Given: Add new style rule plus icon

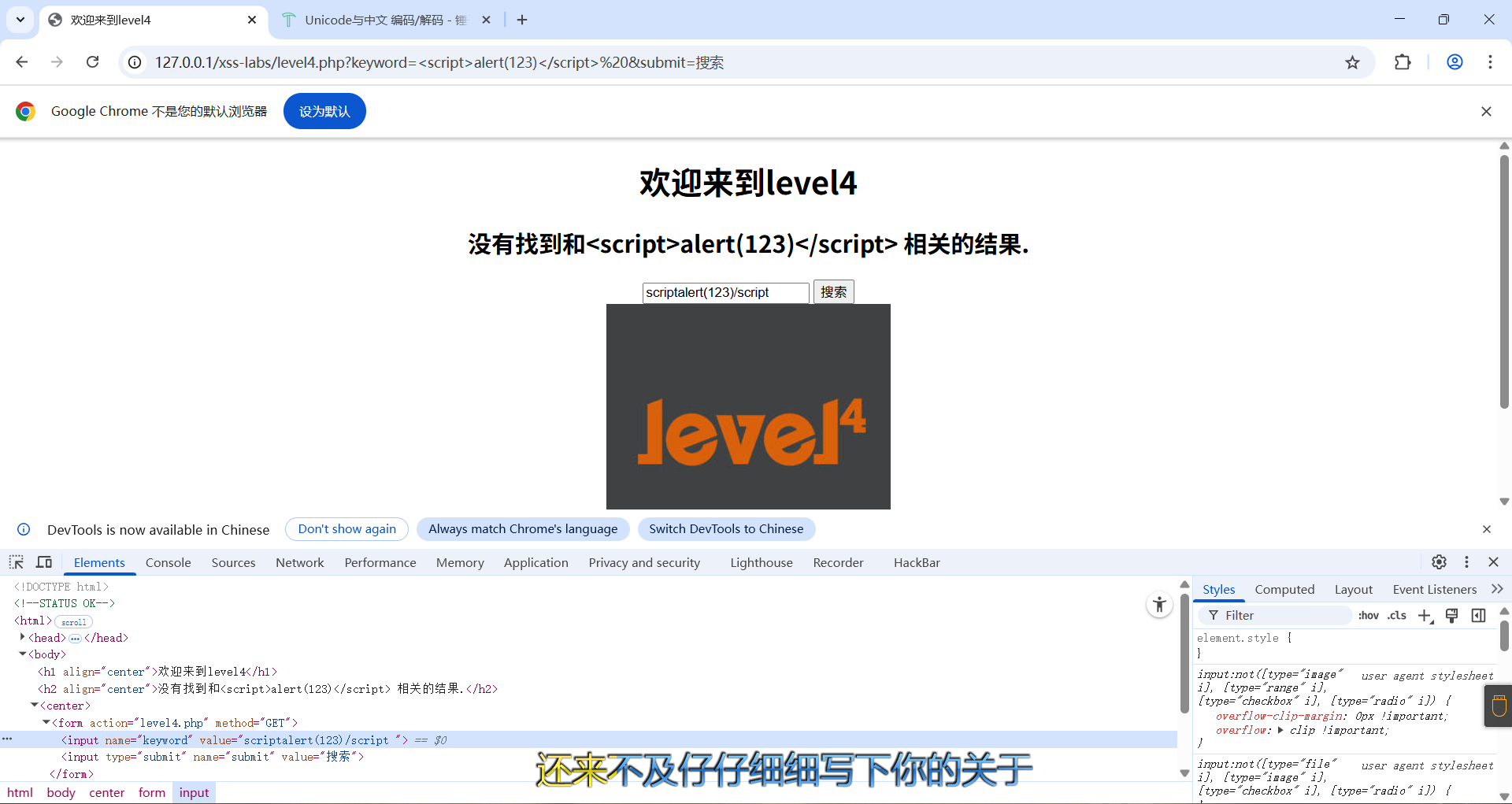Looking at the screenshot, I should click(x=1425, y=616).
